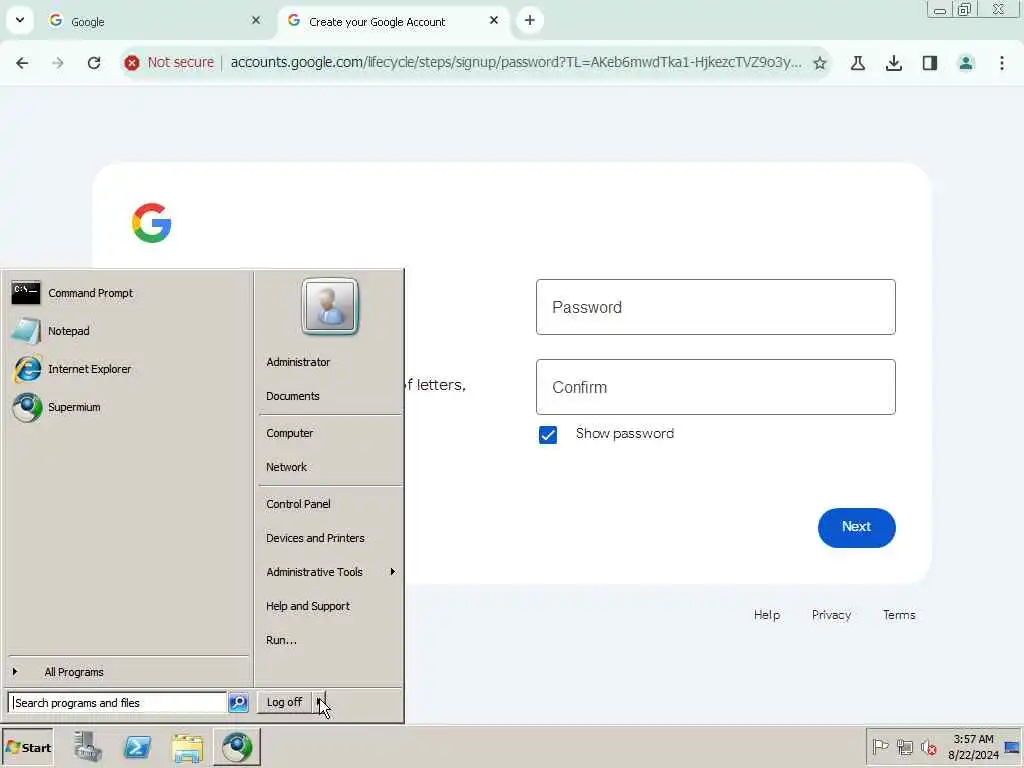Open the Chrome Labs flask icon
Viewport: 1024px width, 768px height.
click(858, 63)
